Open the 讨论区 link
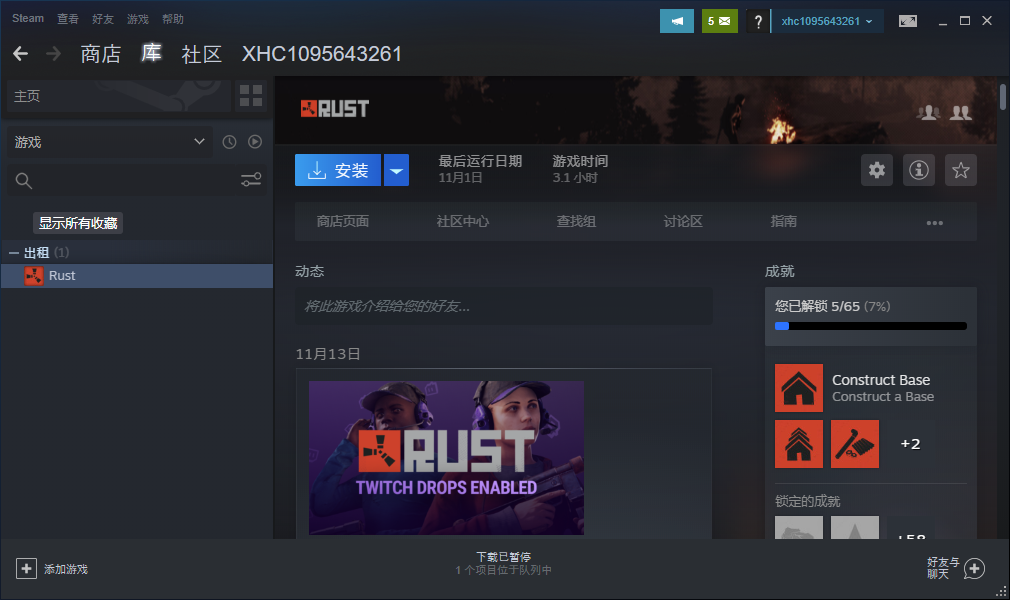1010x600 pixels. click(x=683, y=222)
